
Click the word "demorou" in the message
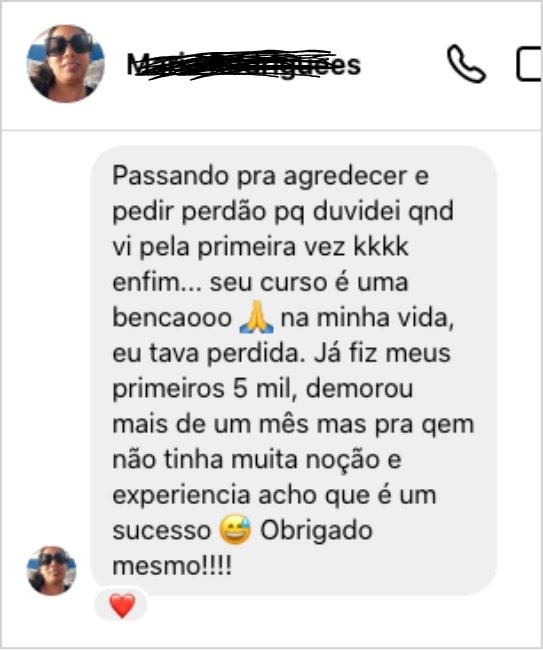pyautogui.click(x=359, y=388)
